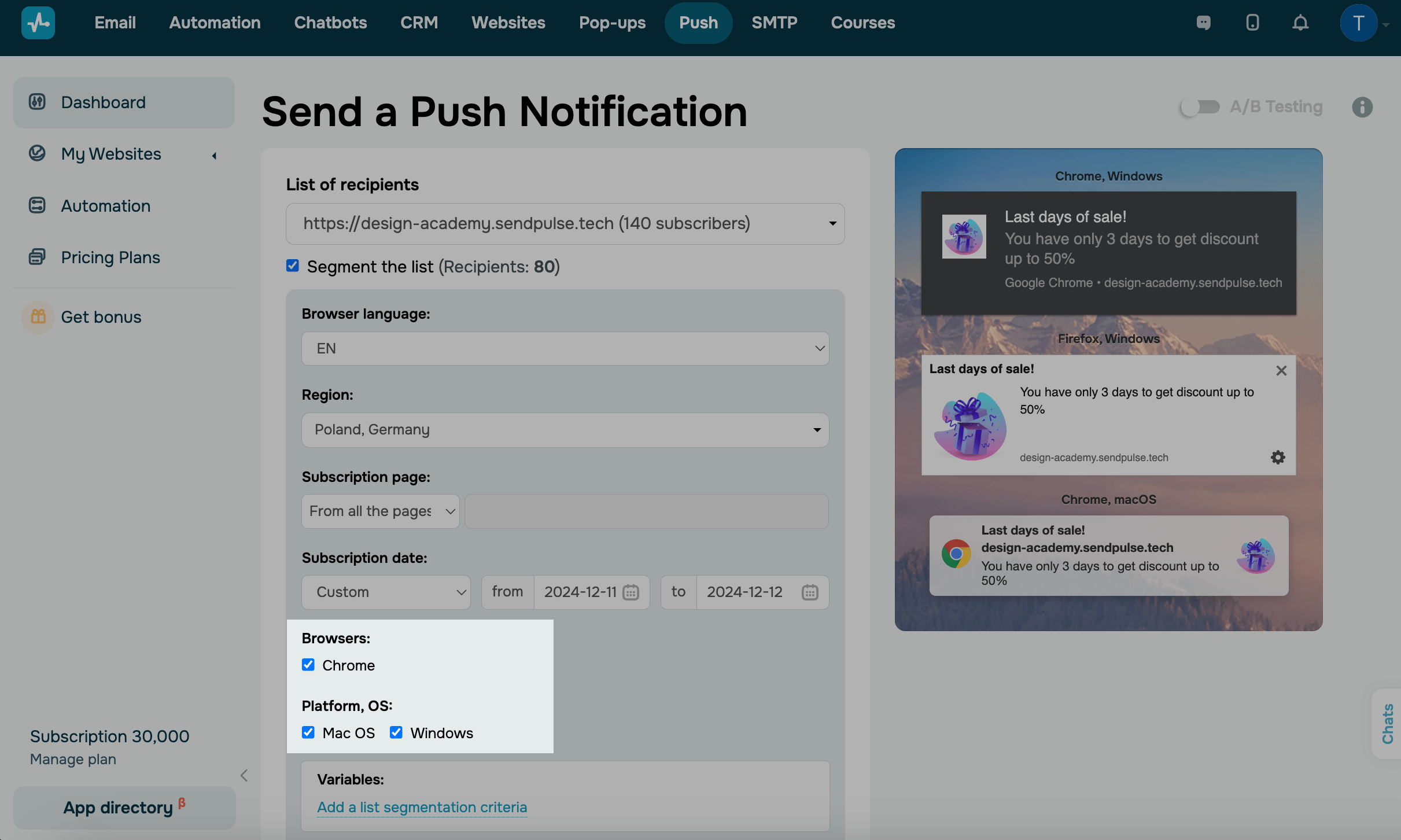Click the gear icon in Firefox preview
Screen dimensions: 1401x840
(x=1278, y=457)
